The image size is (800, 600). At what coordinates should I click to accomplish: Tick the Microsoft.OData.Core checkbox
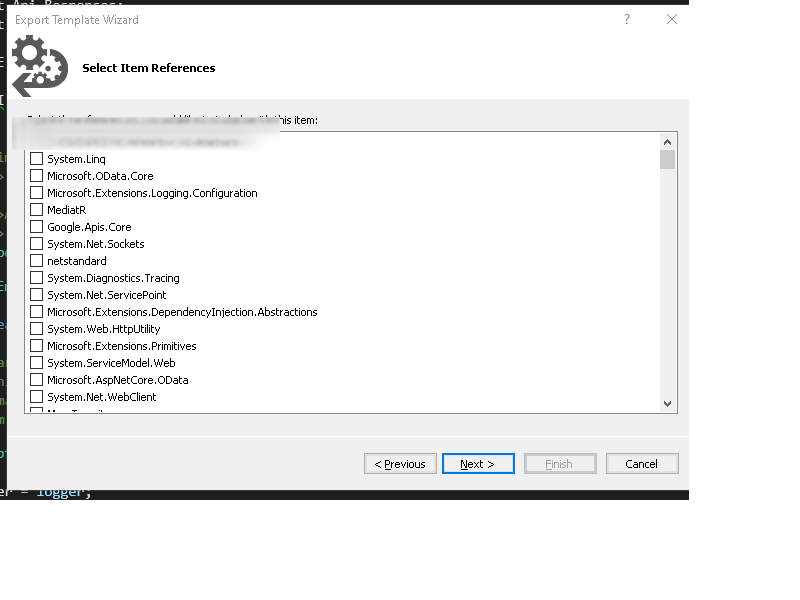[x=36, y=176]
